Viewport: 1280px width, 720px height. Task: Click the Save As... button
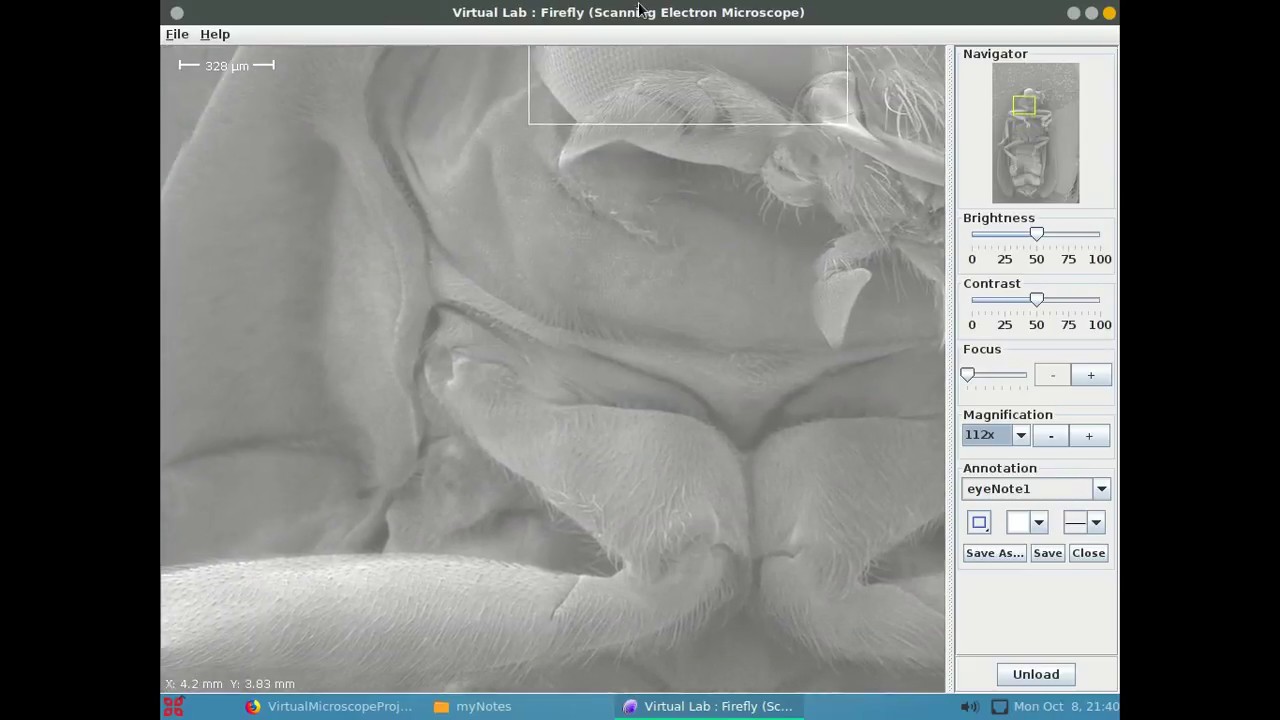(995, 553)
